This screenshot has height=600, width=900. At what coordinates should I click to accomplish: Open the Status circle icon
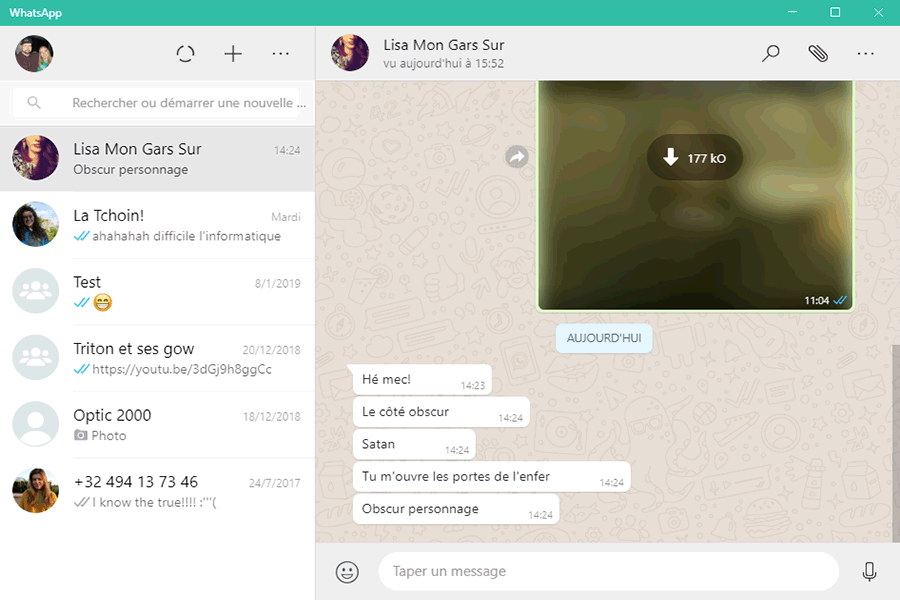coord(185,54)
